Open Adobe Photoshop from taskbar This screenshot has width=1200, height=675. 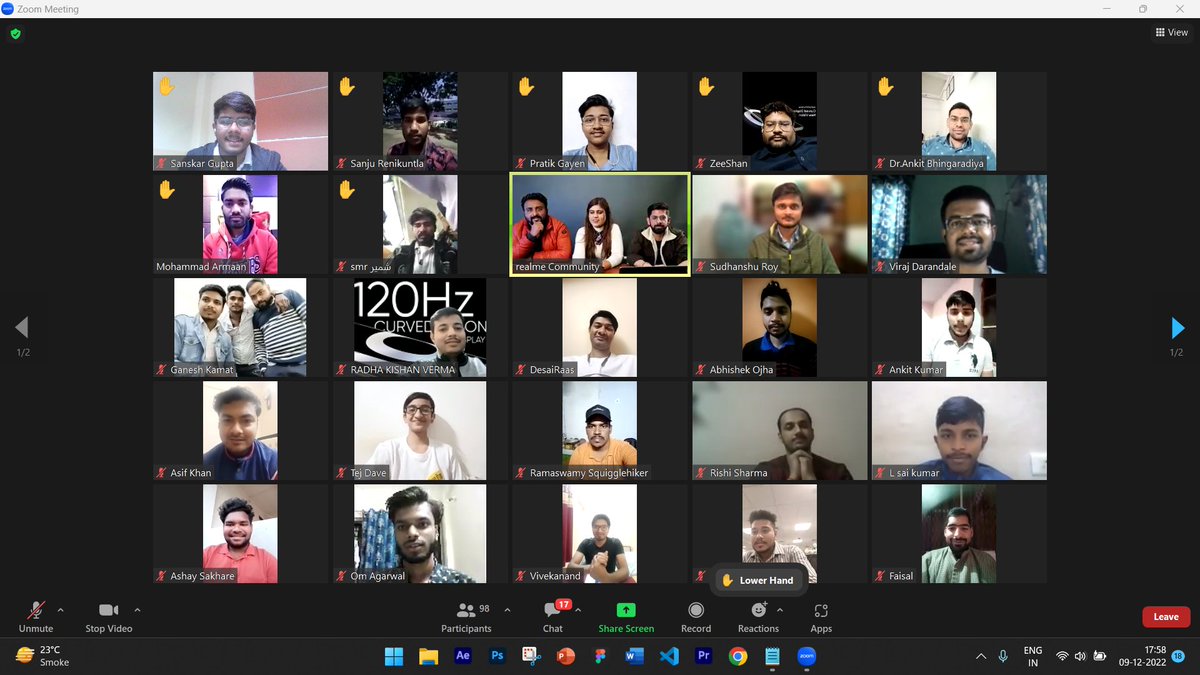[497, 656]
